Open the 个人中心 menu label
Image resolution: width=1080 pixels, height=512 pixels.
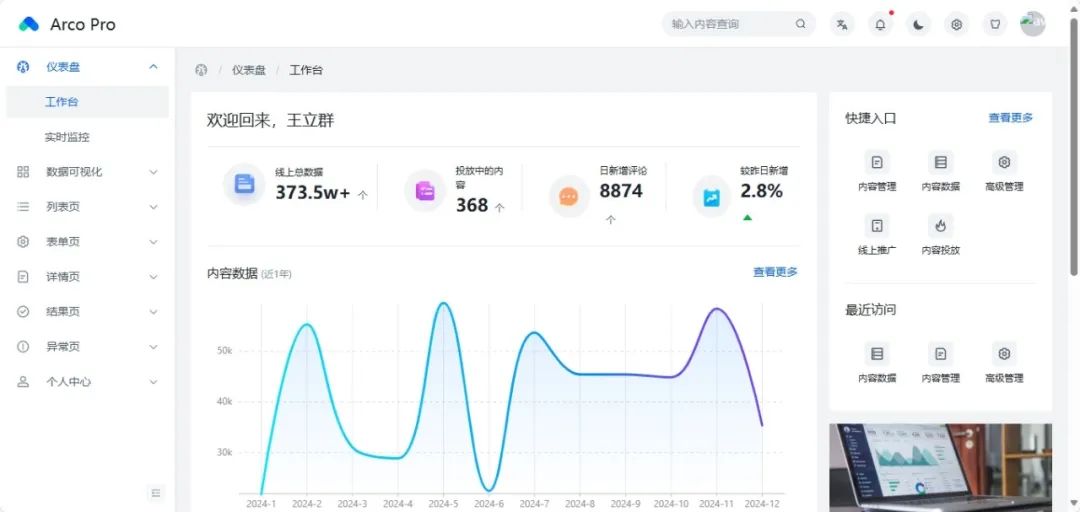tap(68, 382)
